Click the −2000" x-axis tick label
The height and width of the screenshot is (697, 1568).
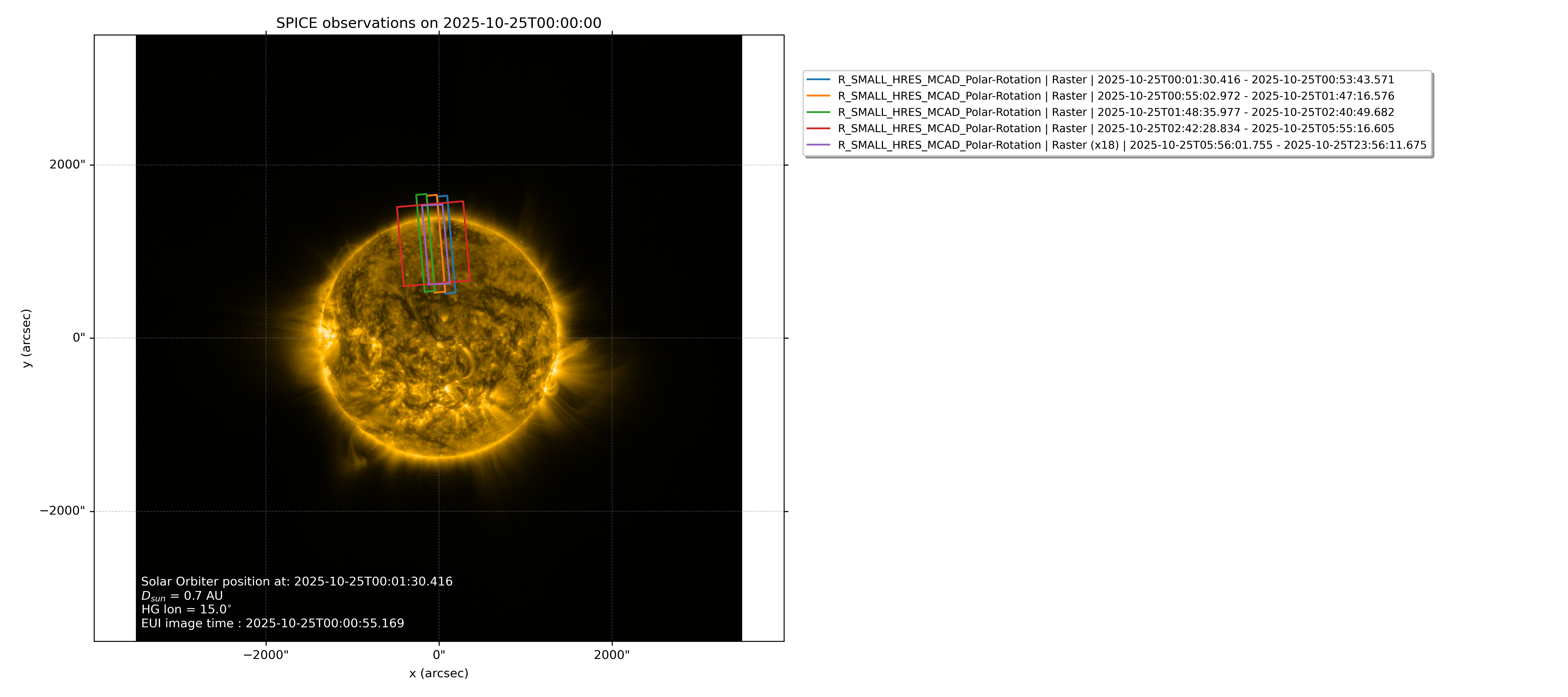click(x=266, y=655)
